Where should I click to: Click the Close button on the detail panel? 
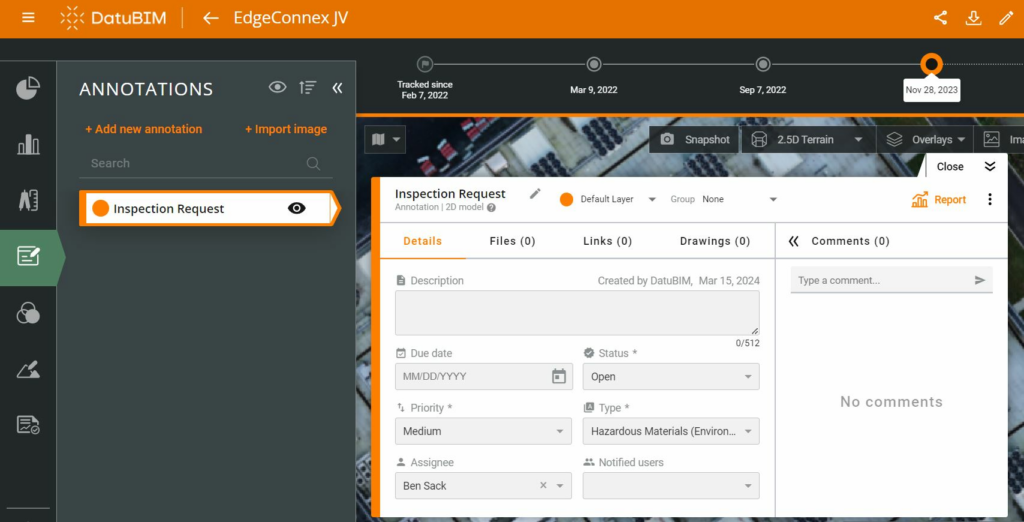click(950, 167)
